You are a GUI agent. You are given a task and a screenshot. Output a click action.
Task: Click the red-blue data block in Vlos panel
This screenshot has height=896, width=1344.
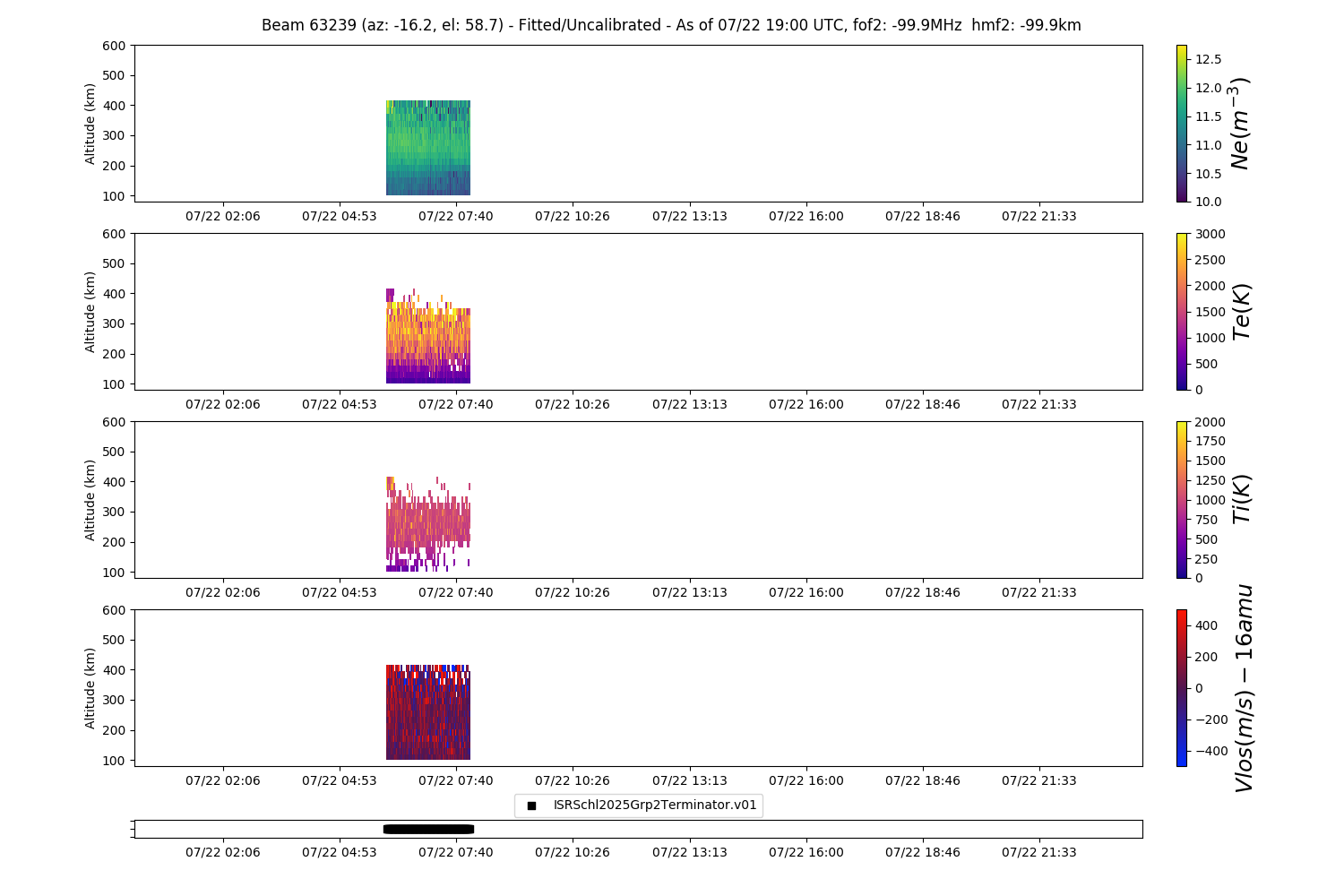(x=428, y=712)
